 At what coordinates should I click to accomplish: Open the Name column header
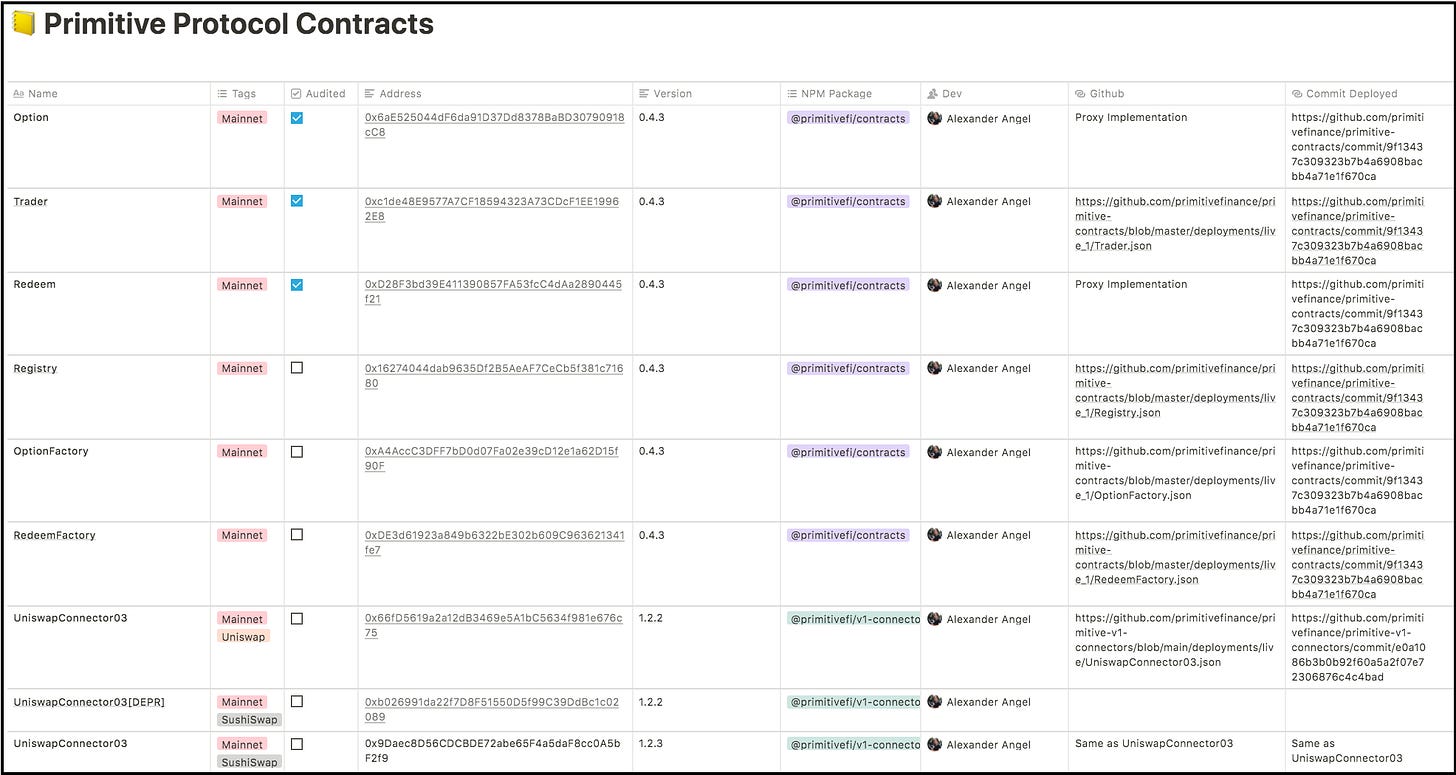click(108, 93)
